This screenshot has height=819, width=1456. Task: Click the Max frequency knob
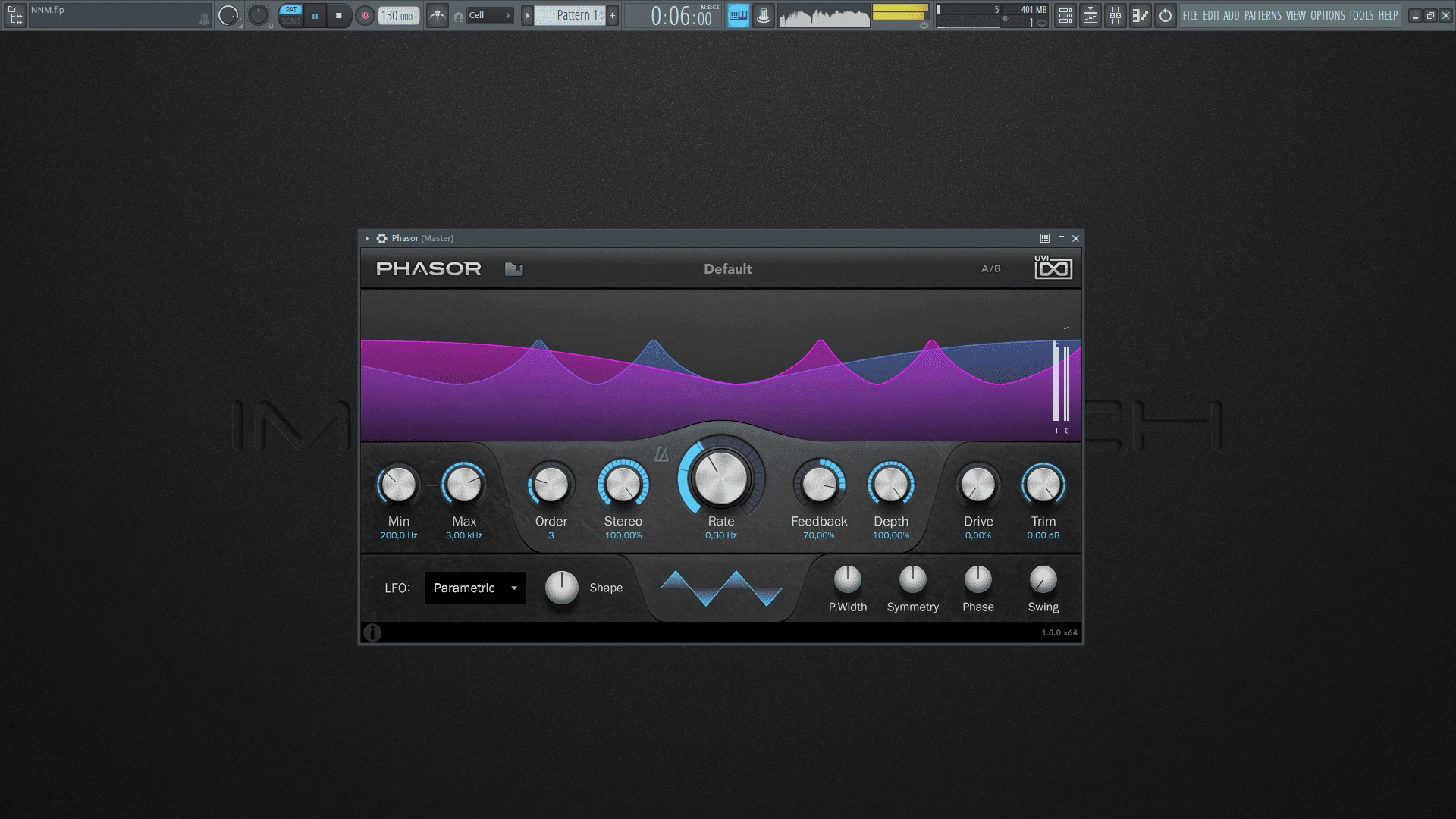click(464, 484)
